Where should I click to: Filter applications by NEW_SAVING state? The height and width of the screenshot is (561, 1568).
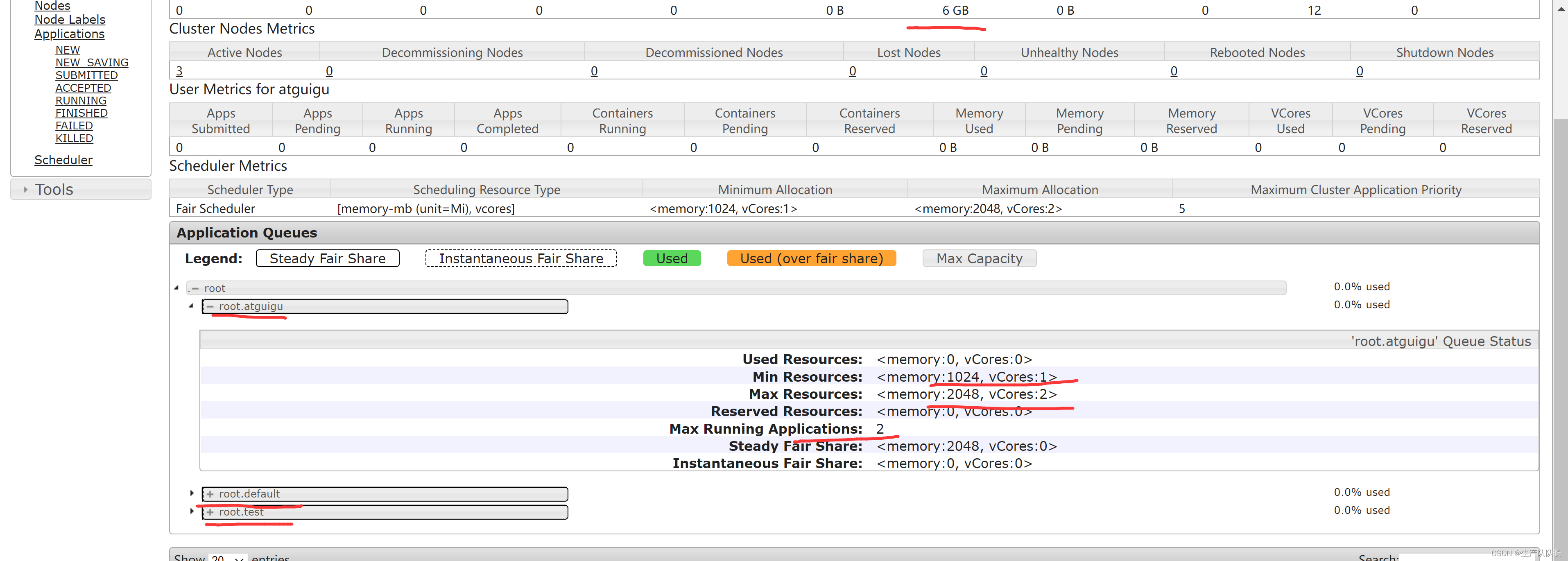click(92, 63)
